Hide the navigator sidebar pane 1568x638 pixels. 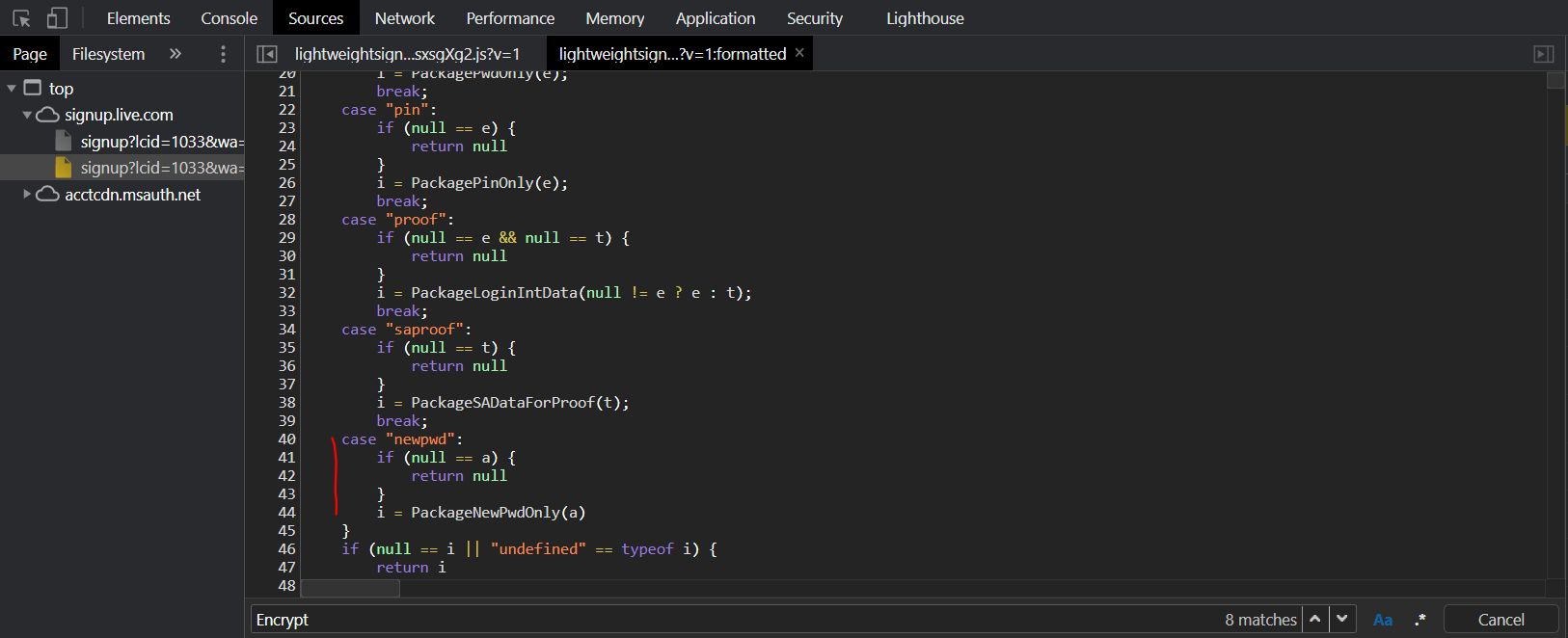click(x=267, y=54)
